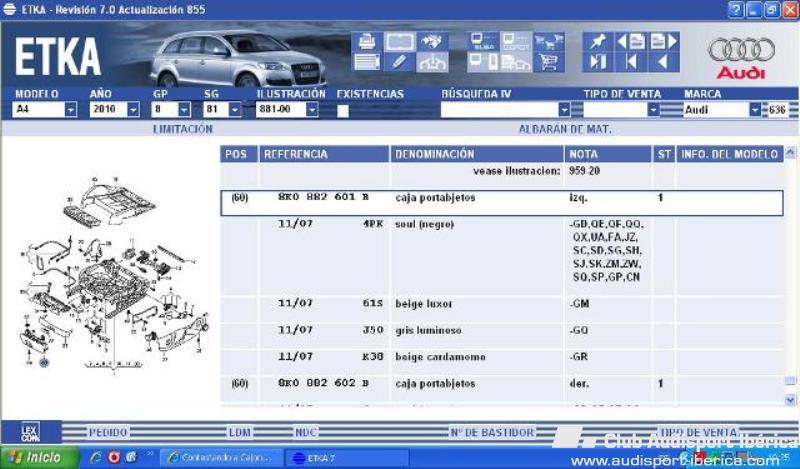Click the Referencia column header
The height and width of the screenshot is (469, 800).
[x=324, y=154]
